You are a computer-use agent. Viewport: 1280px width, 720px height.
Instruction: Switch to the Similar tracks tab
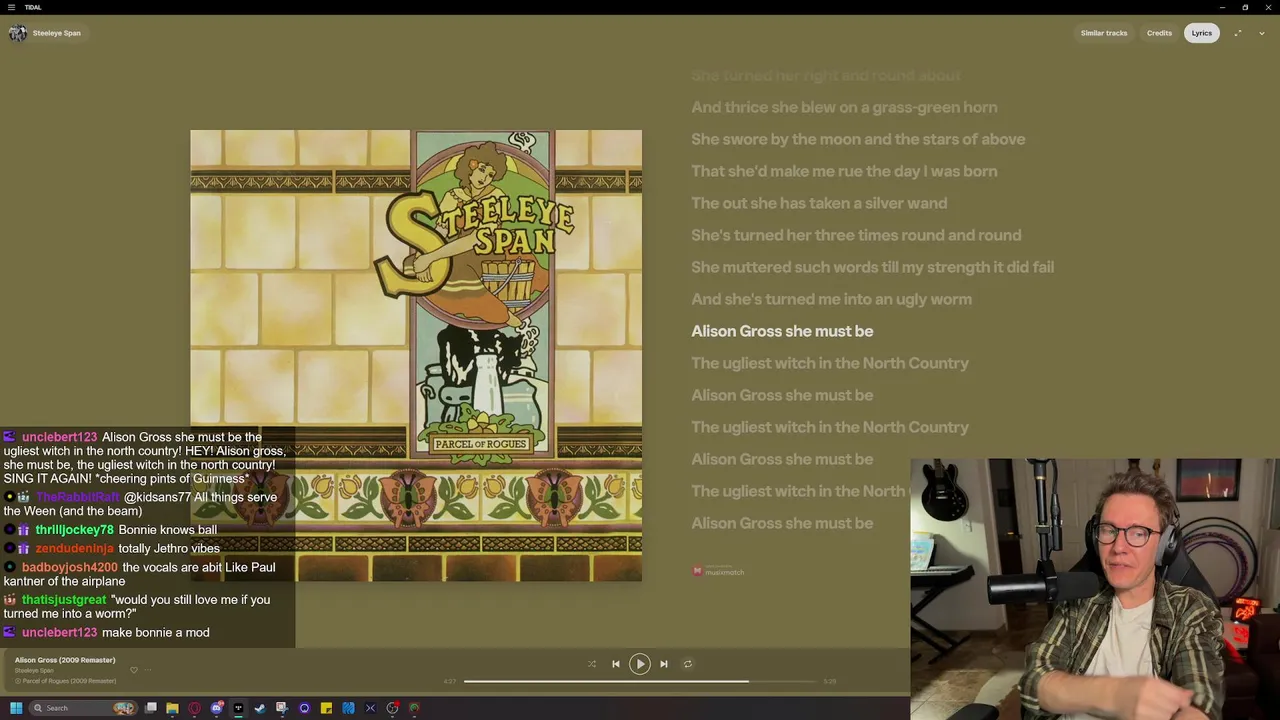click(x=1104, y=33)
